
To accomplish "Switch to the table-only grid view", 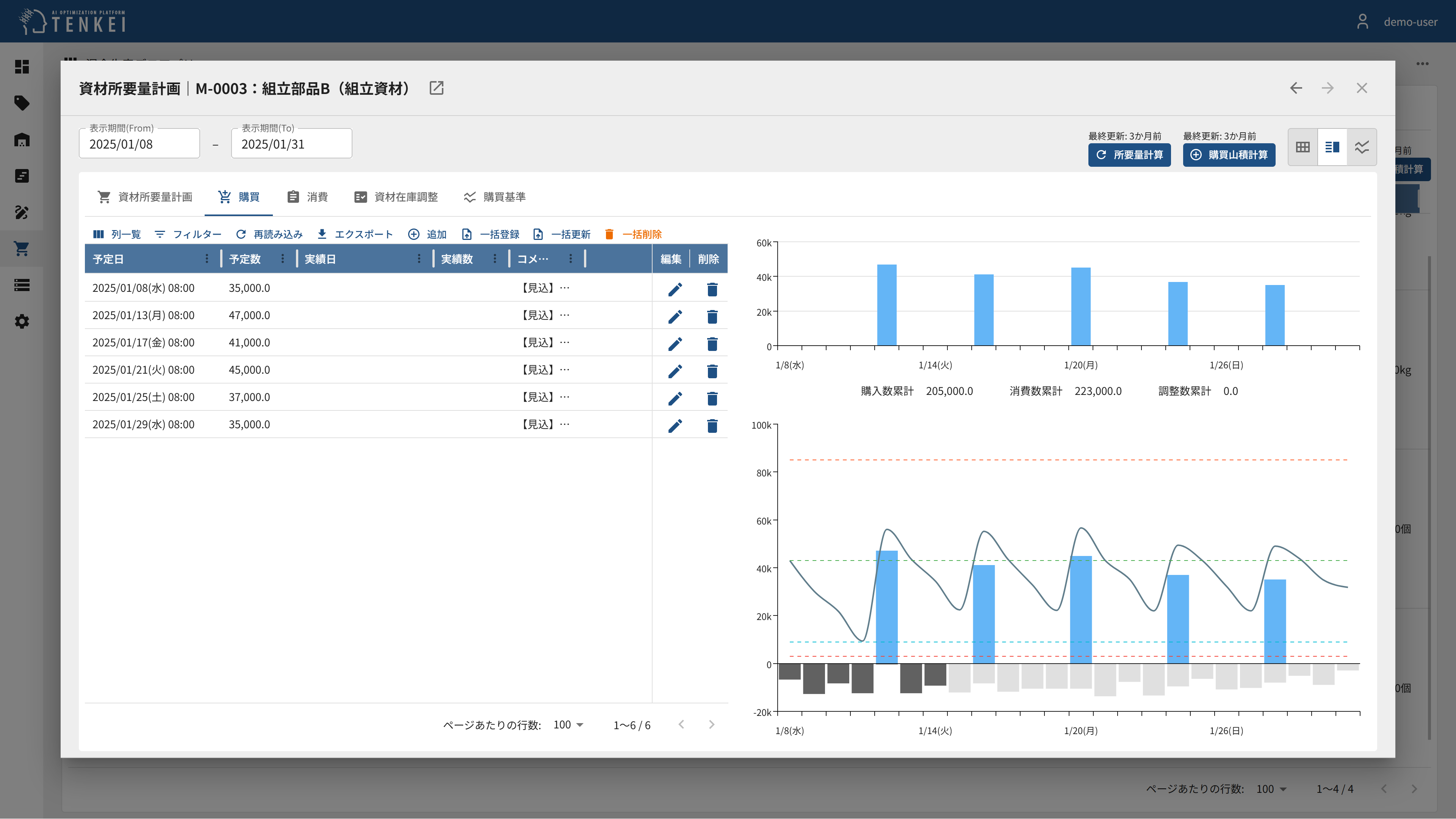I will (1303, 147).
